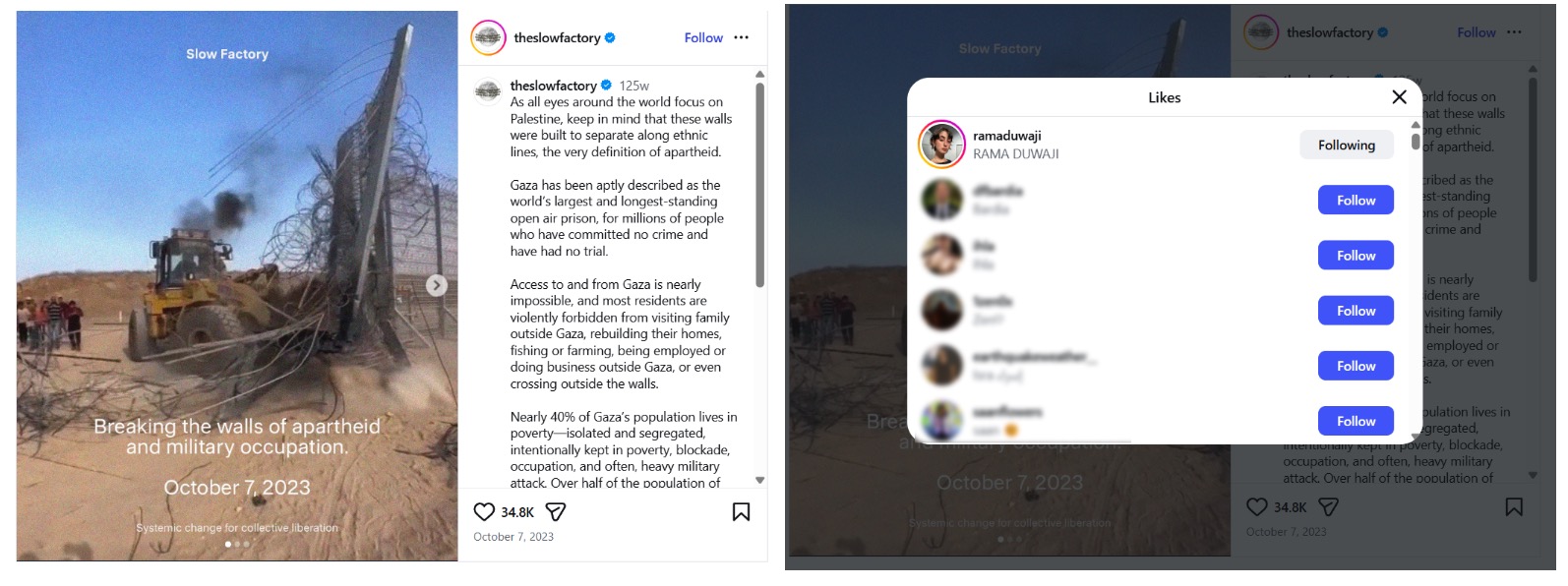The height and width of the screenshot is (586, 1568).
Task: Advance to the next carousel slide arrow
Action: tap(437, 285)
